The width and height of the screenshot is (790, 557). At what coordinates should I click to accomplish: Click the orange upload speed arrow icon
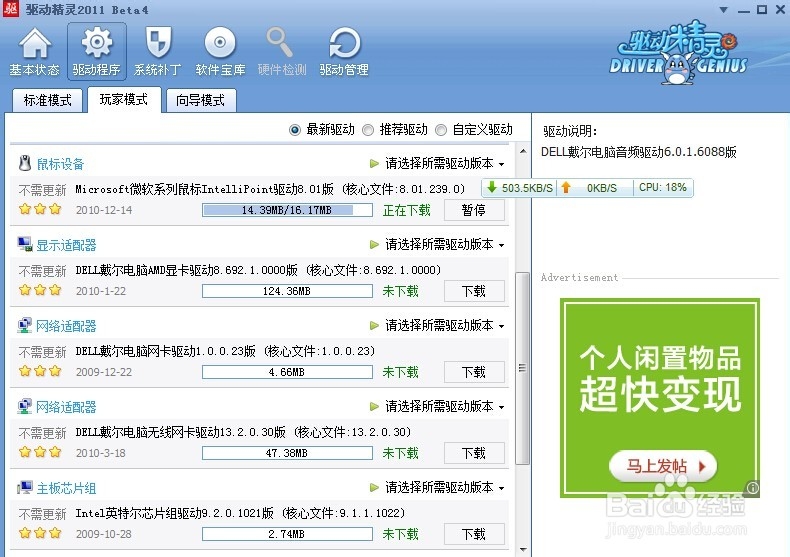point(566,187)
